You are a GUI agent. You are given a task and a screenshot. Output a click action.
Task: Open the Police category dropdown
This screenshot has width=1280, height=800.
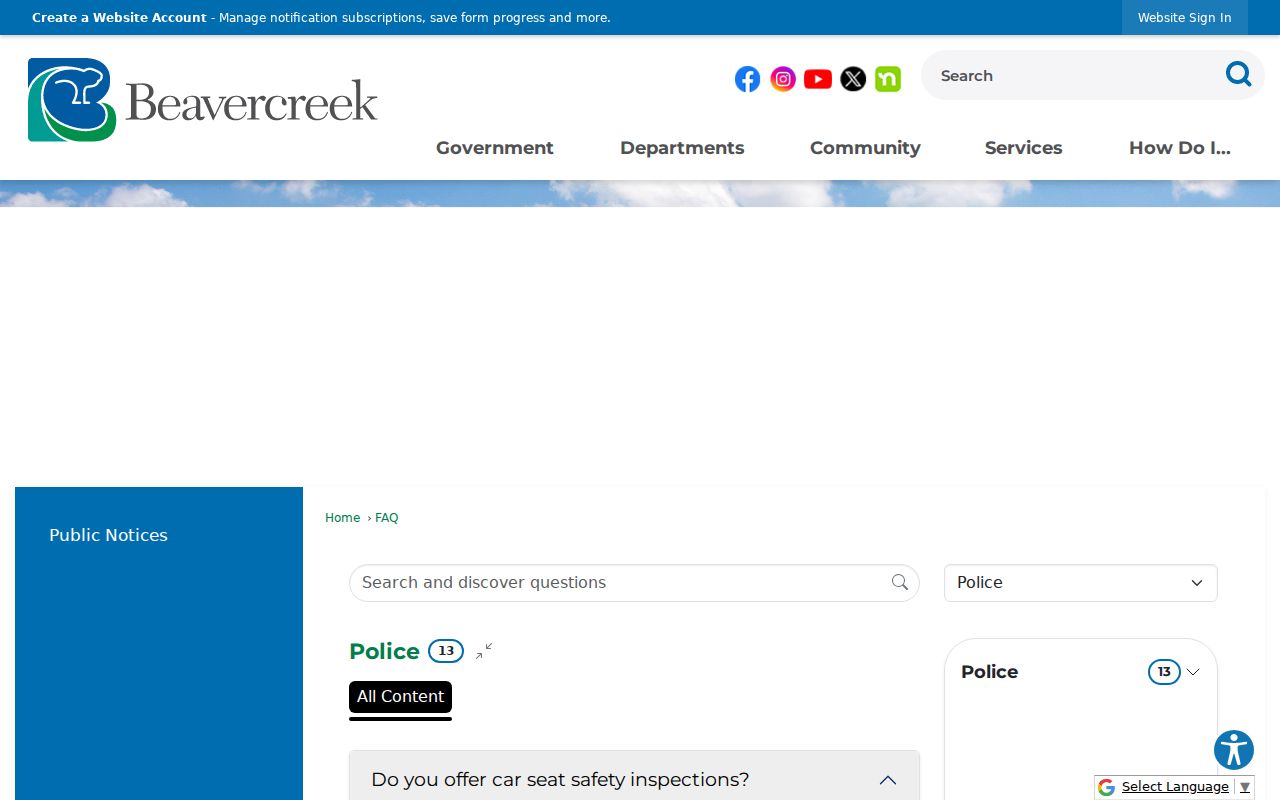tap(1081, 583)
